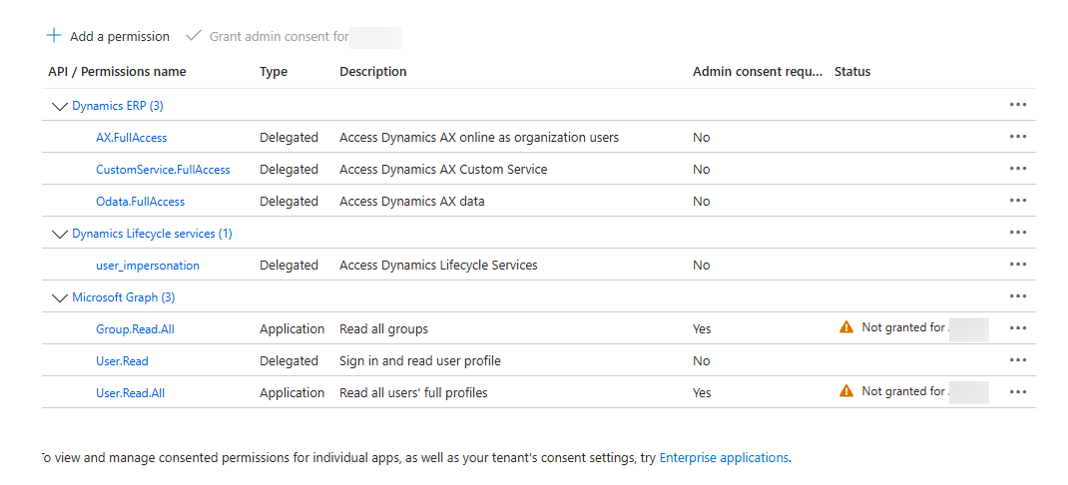The height and width of the screenshot is (485, 1068).
Task: Collapse the Dynamics Lifecycle services chevron
Action: pos(60,234)
